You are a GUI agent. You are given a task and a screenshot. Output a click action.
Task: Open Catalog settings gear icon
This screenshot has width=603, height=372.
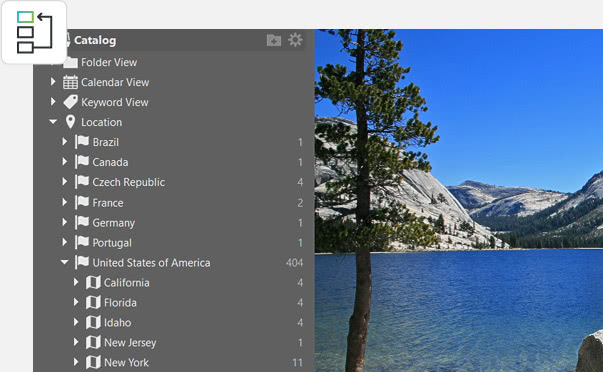295,40
